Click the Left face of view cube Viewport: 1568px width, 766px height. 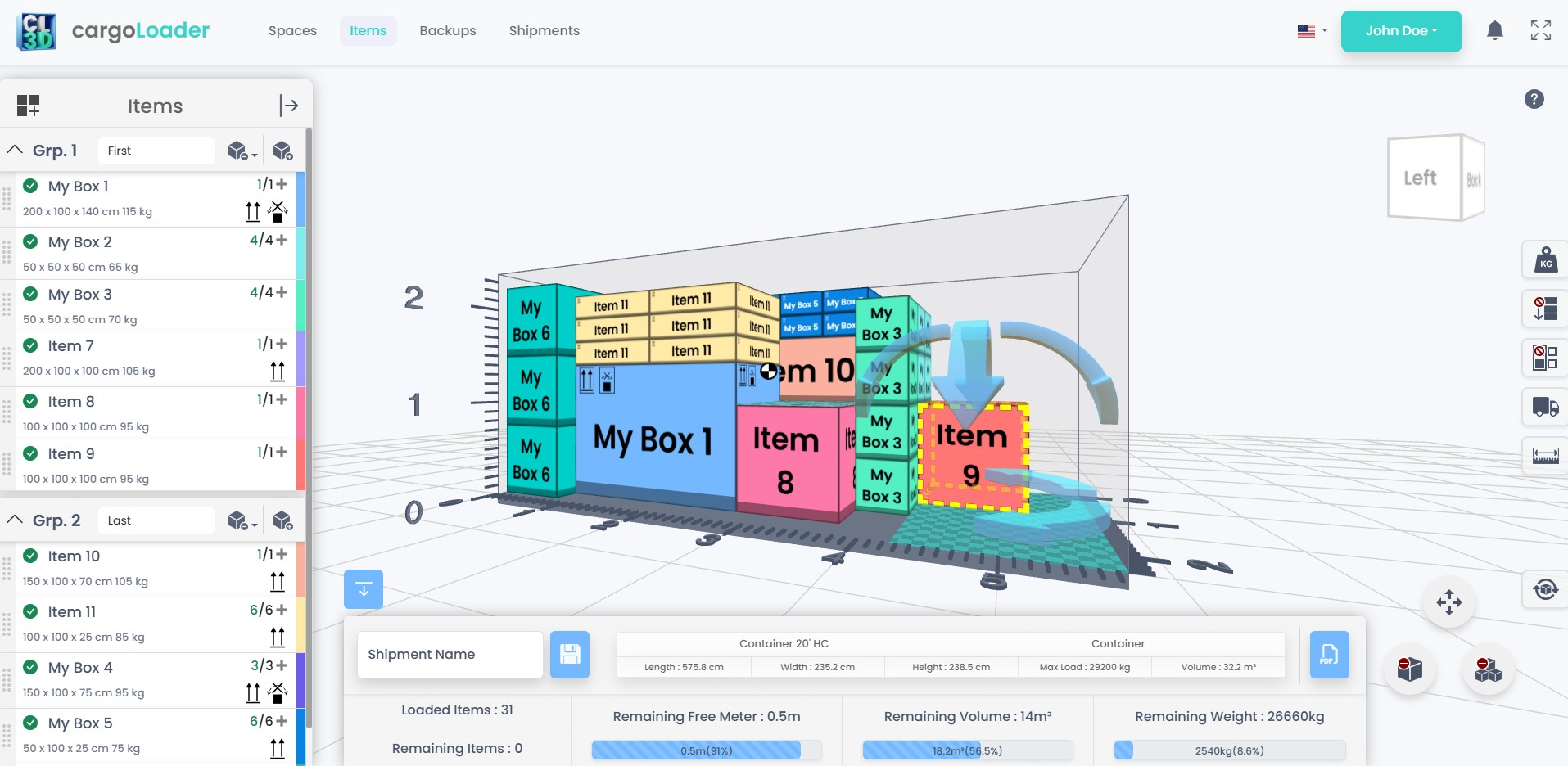coord(1421,178)
